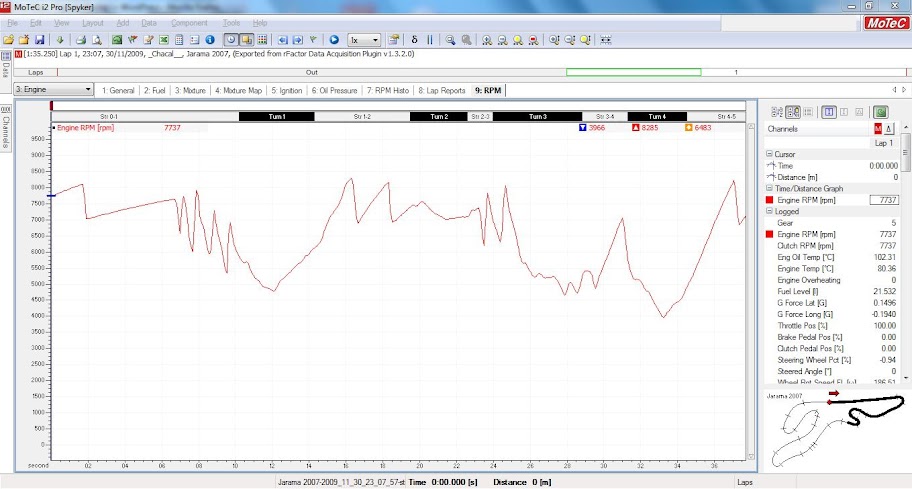Click the Channels side panel tab
Image resolution: width=912 pixels, height=489 pixels.
tap(6, 127)
